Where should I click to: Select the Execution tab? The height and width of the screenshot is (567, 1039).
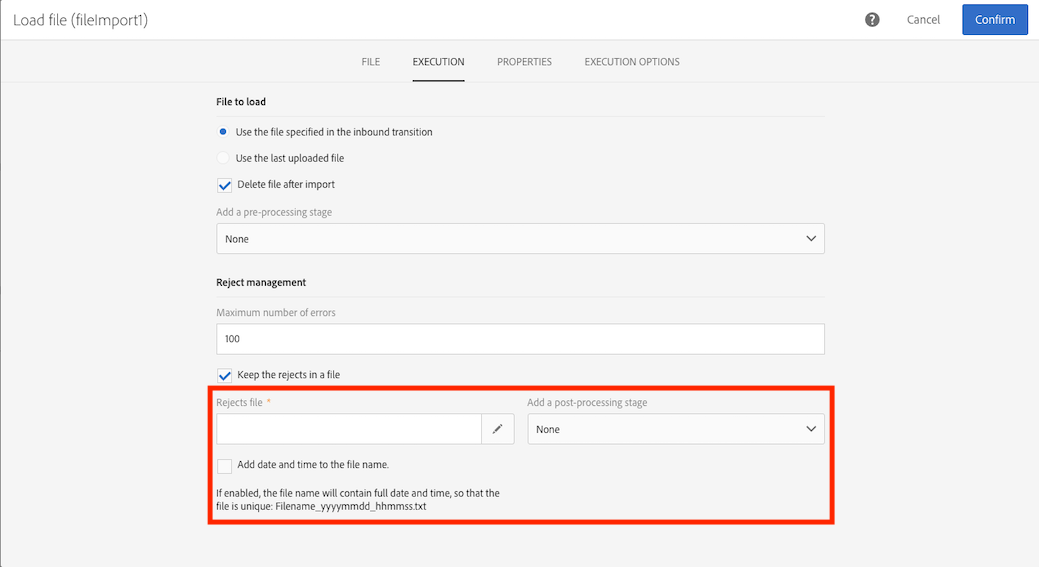(x=438, y=62)
